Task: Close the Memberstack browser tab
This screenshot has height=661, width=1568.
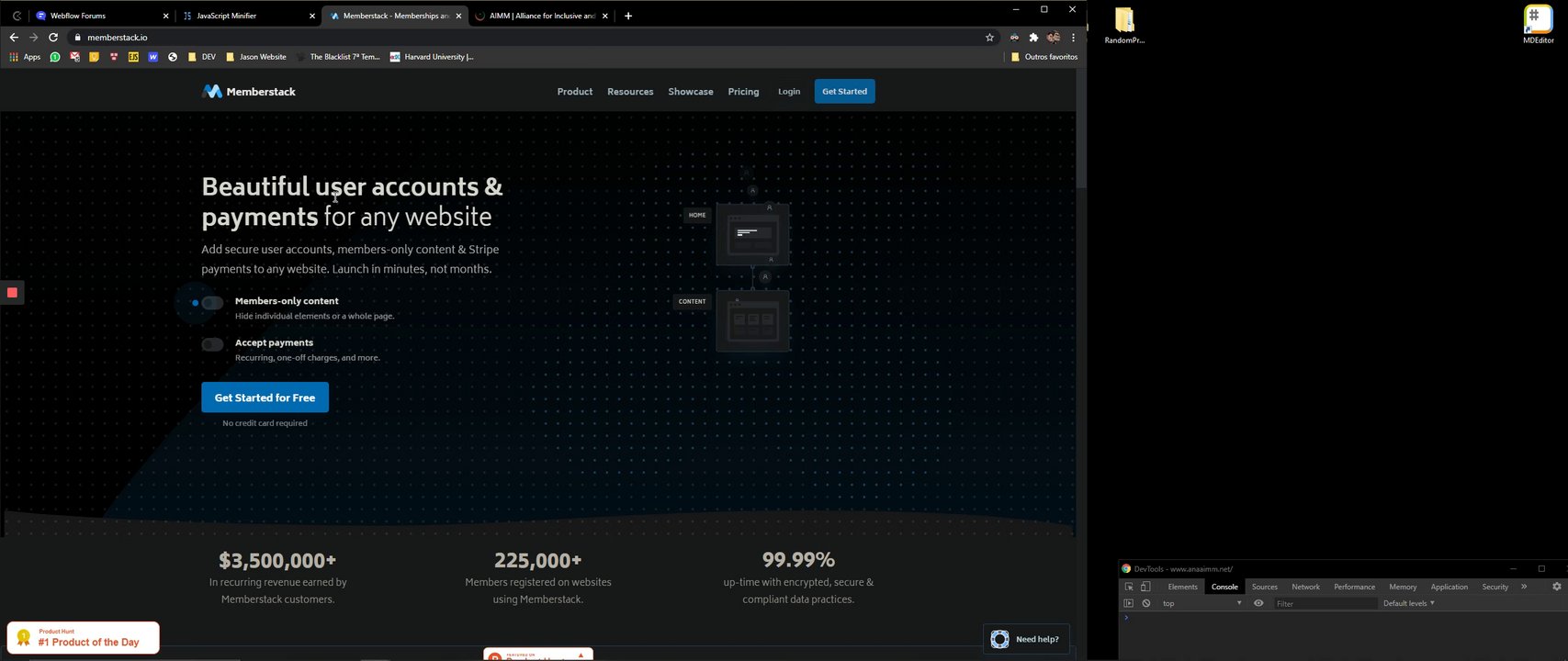Action: point(458,16)
